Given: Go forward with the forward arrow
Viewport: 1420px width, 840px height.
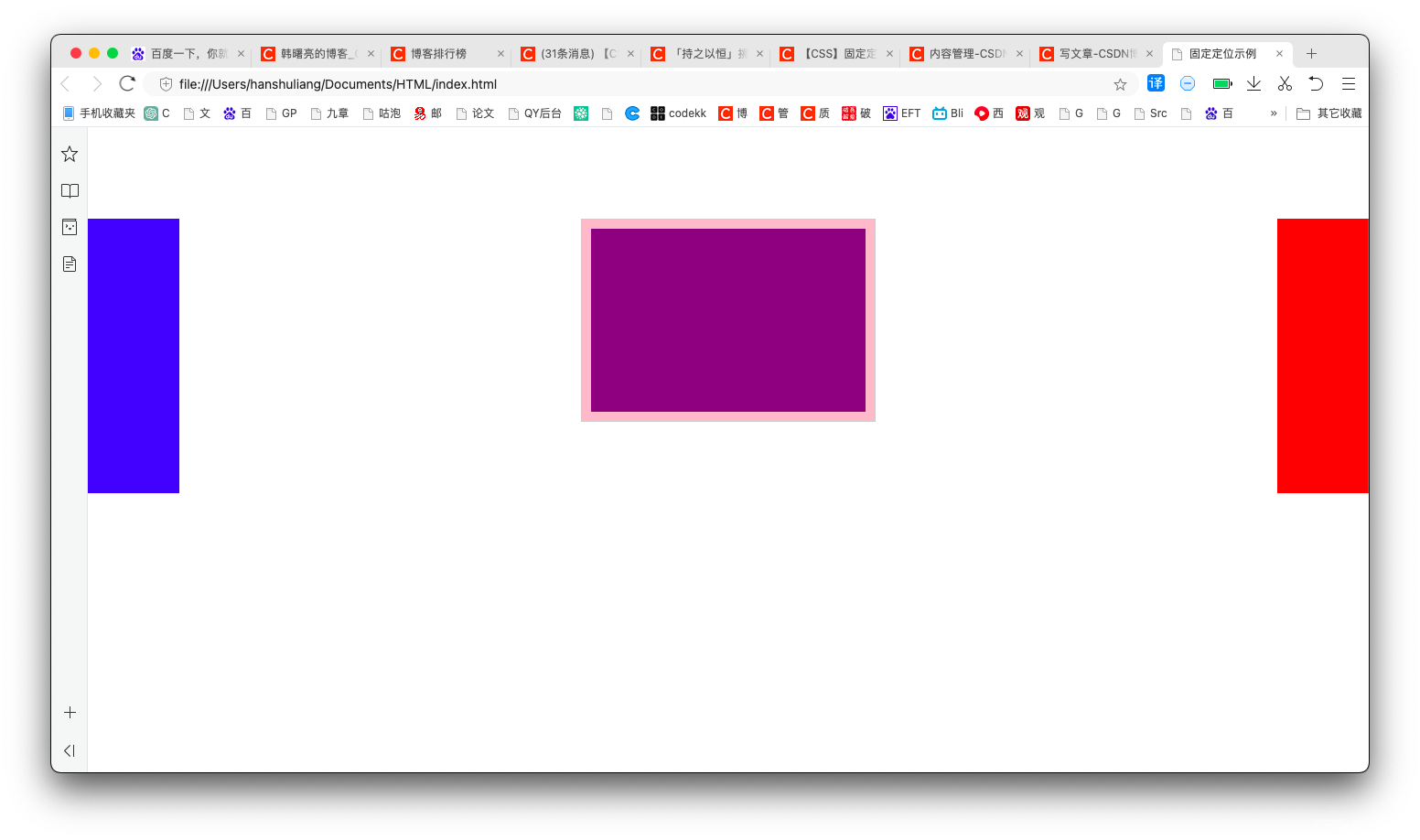Looking at the screenshot, I should coord(97,84).
